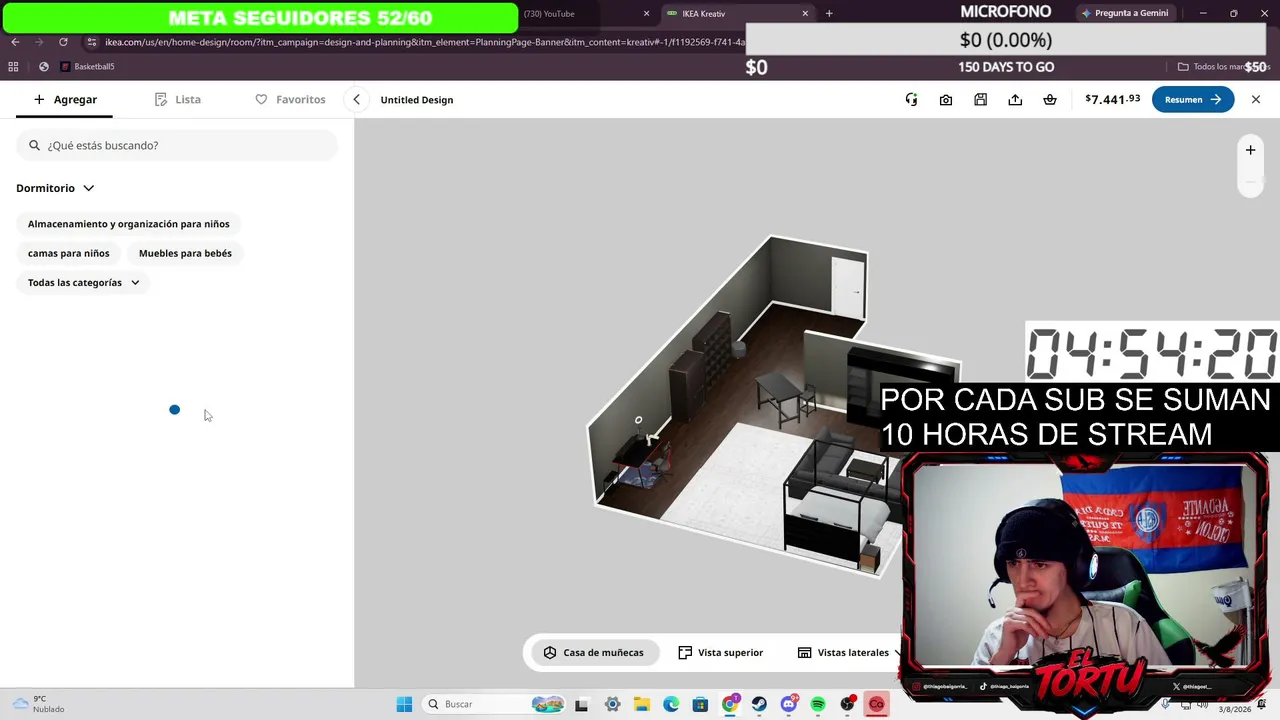Select the Muebles para bebés category
This screenshot has width=1280, height=720.
(185, 253)
